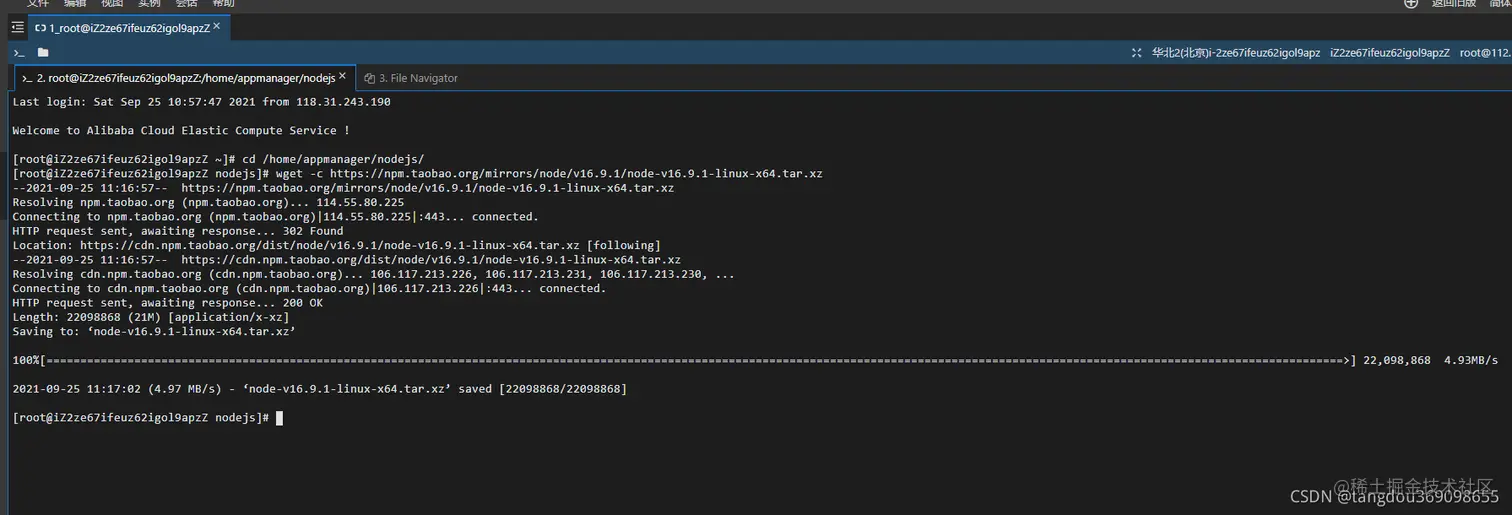Click the 200 OK response line
This screenshot has width=1512, height=515.
tap(167, 302)
